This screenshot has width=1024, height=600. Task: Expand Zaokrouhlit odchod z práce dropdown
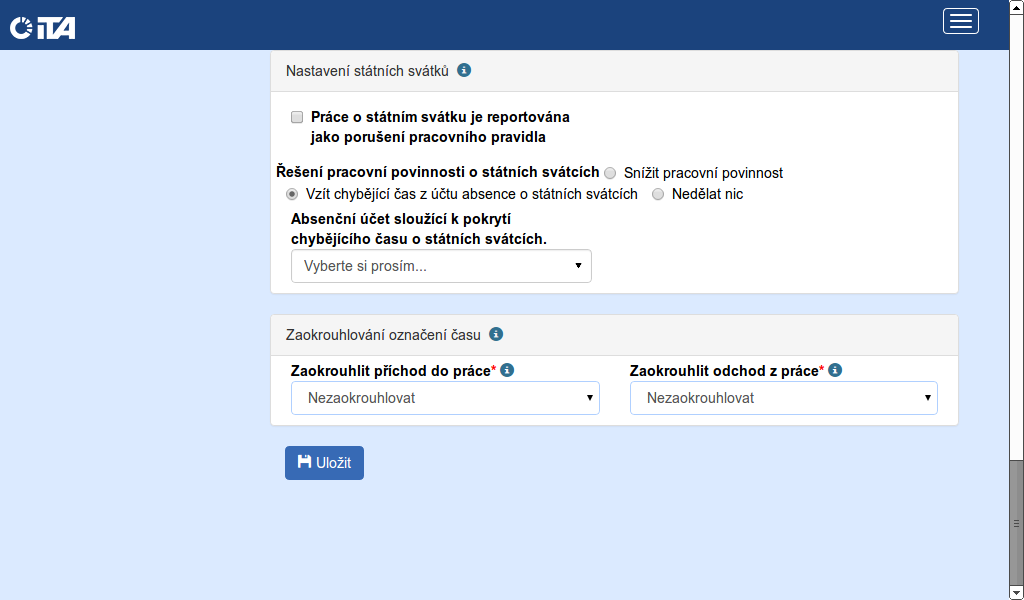coord(784,398)
